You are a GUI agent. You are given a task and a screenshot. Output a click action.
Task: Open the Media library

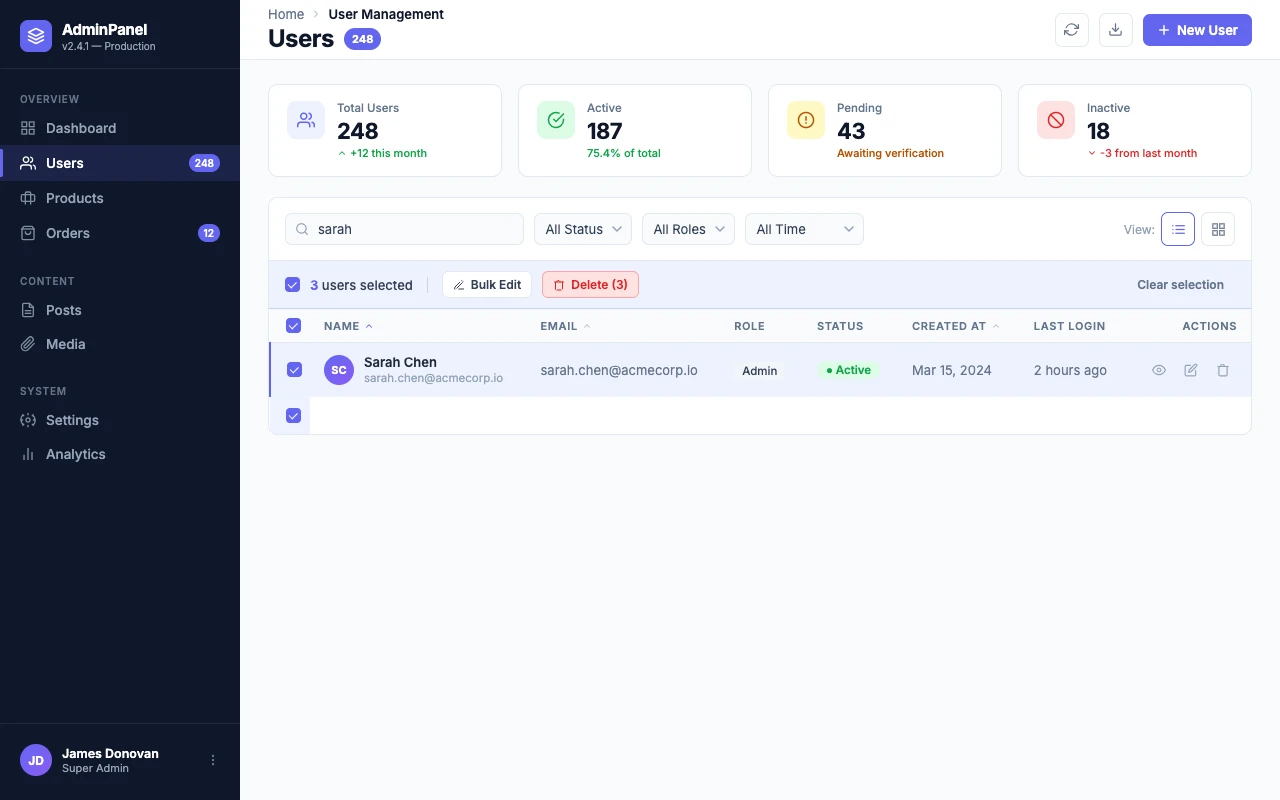65,344
